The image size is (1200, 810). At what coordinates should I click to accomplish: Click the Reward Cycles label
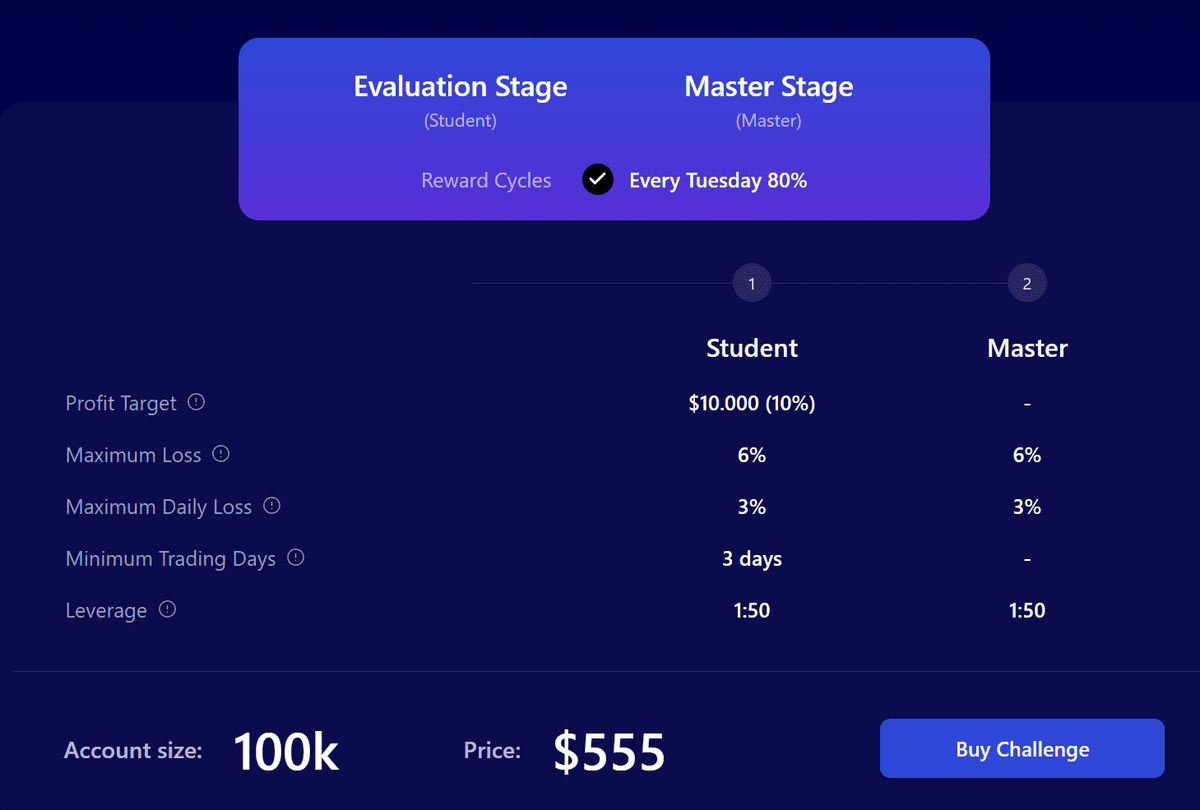point(486,181)
